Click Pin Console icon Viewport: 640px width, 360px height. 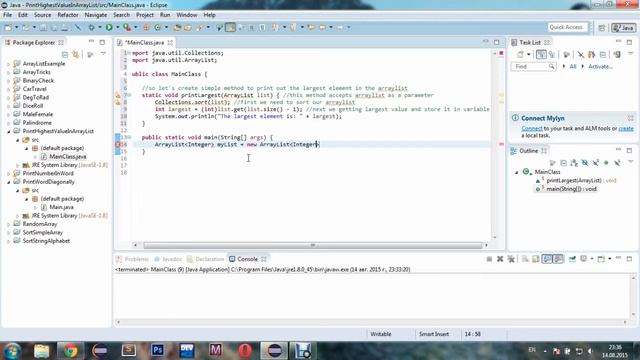pyautogui.click(x=572, y=259)
